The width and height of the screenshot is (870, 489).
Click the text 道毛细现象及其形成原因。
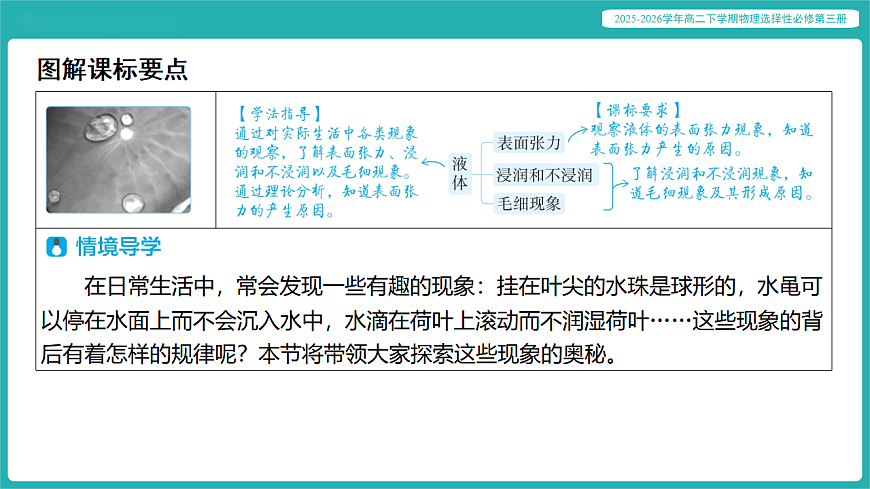(723, 193)
